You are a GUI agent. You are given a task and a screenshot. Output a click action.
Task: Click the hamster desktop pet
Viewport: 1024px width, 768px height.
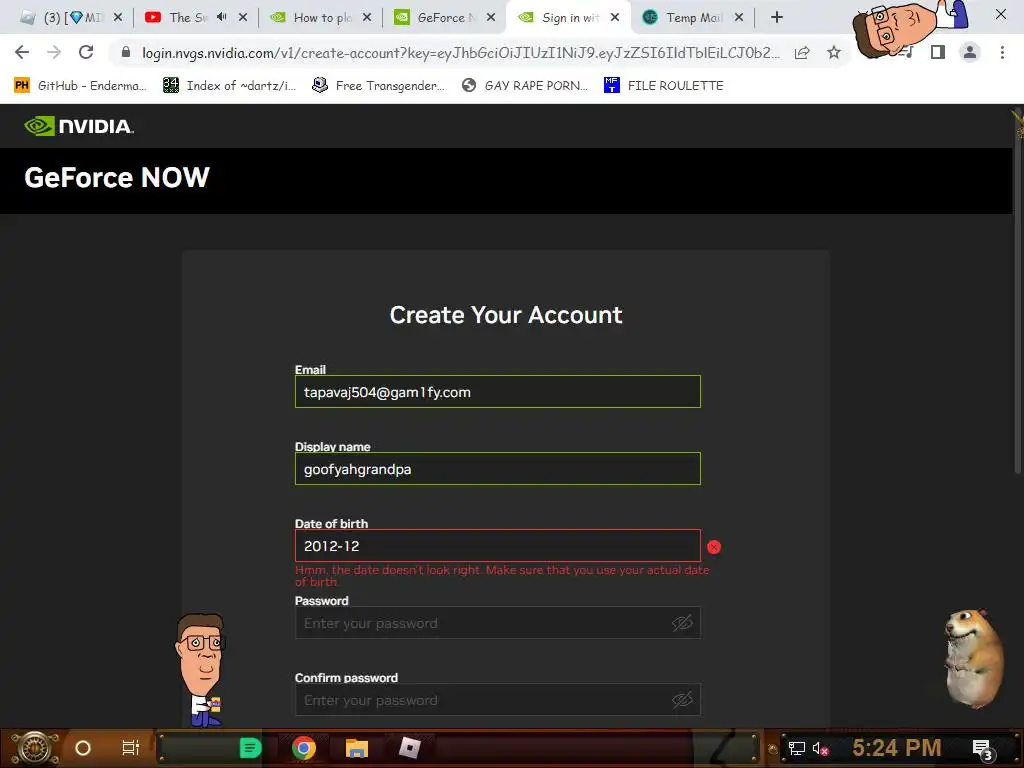pos(974,658)
